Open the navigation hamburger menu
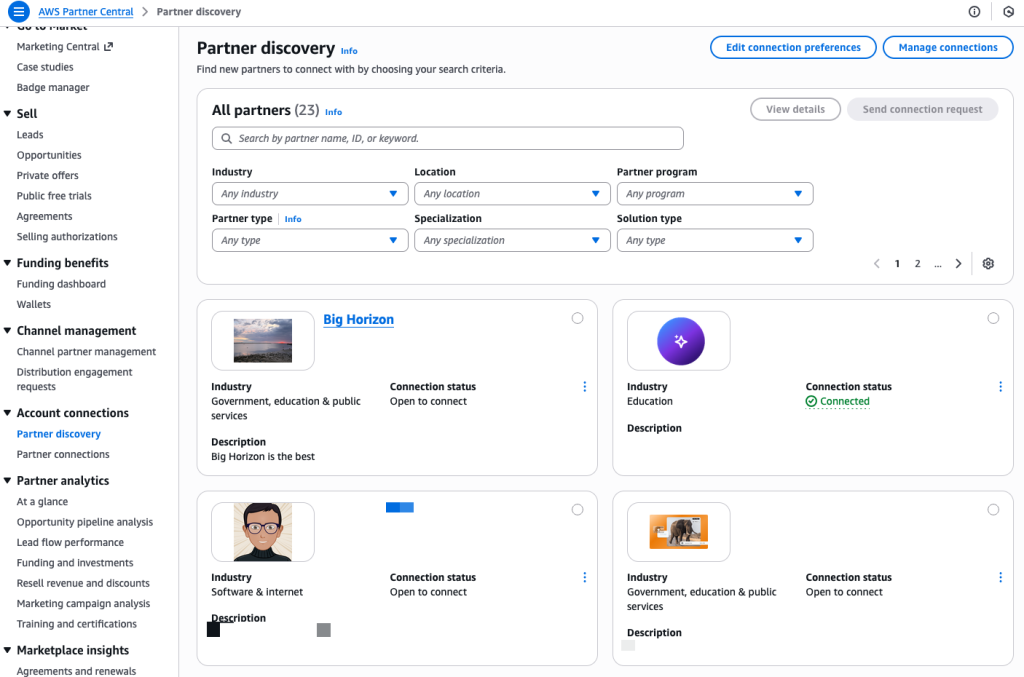Viewport: 1024px width, 677px height. click(17, 11)
